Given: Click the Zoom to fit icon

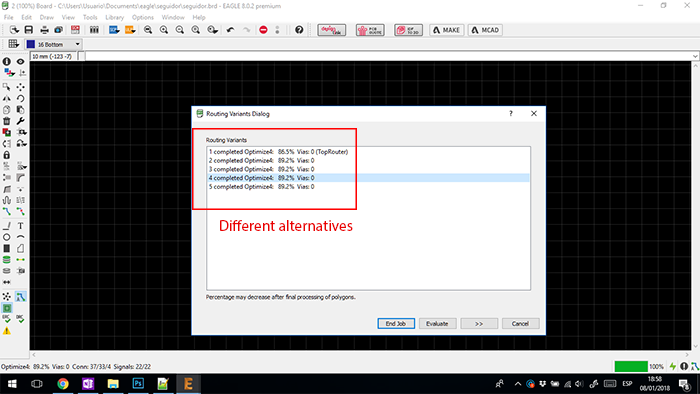Looking at the screenshot, I should click(148, 30).
